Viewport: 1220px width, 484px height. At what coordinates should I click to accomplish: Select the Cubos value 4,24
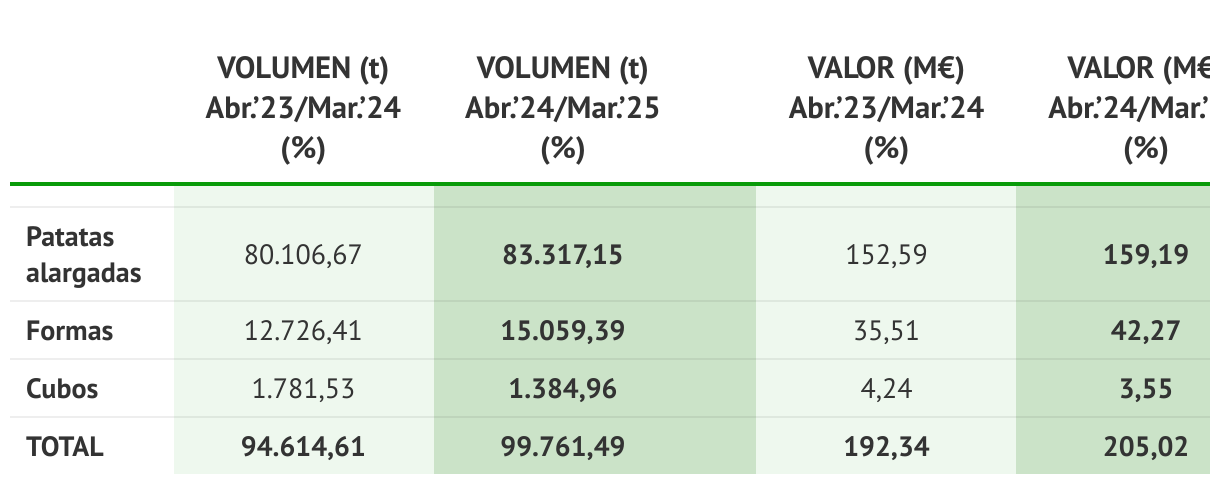886,388
